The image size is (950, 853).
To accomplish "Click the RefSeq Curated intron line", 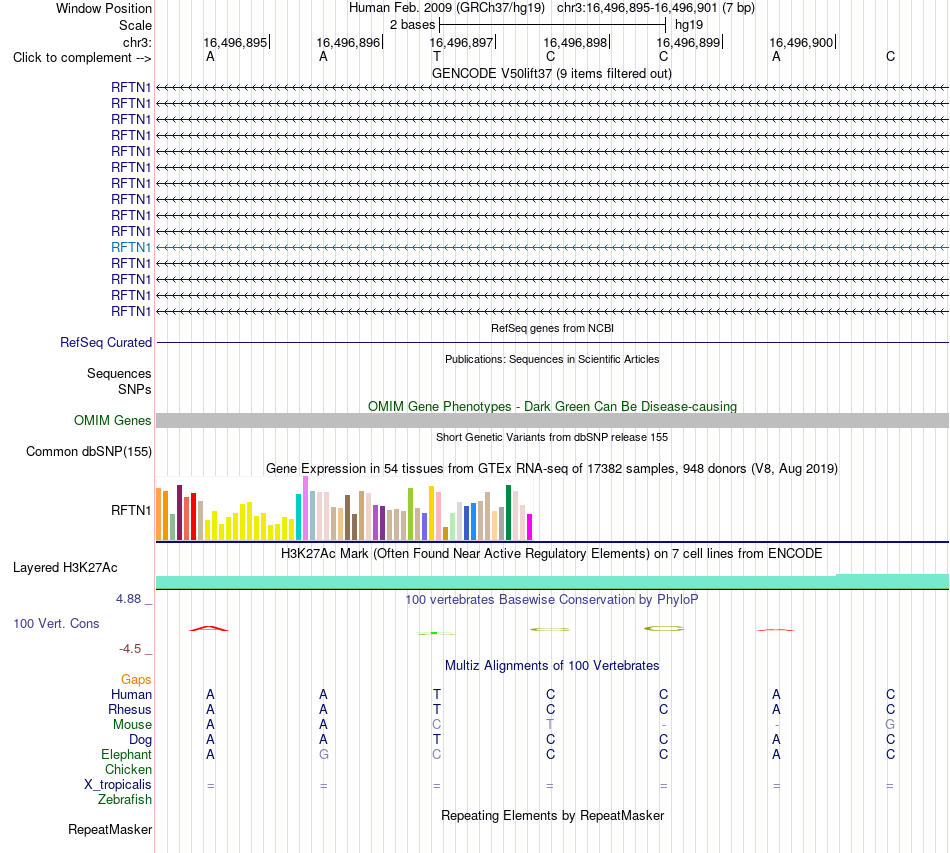I will tap(552, 342).
